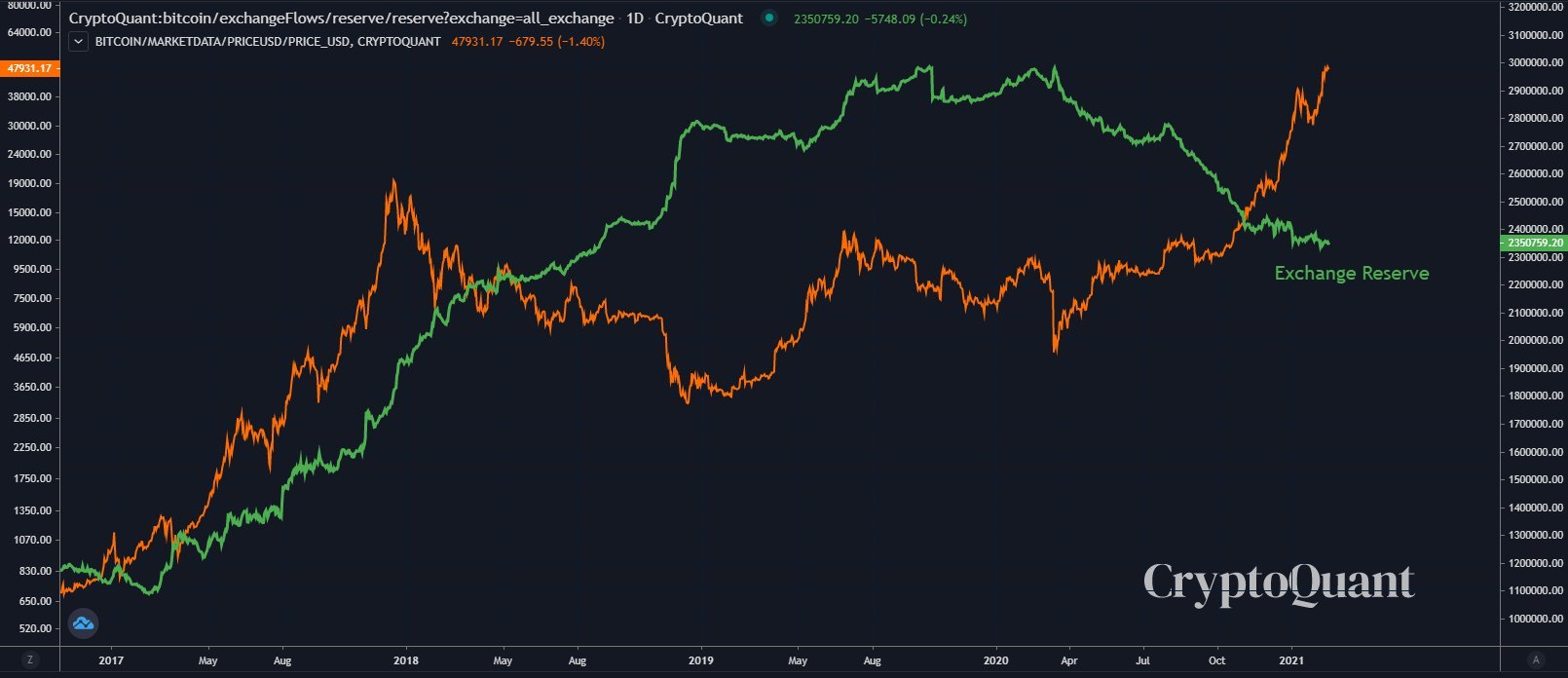1568x678 pixels.
Task: Click the CryptoQuant exchange reserve symbol title
Action: [342, 19]
